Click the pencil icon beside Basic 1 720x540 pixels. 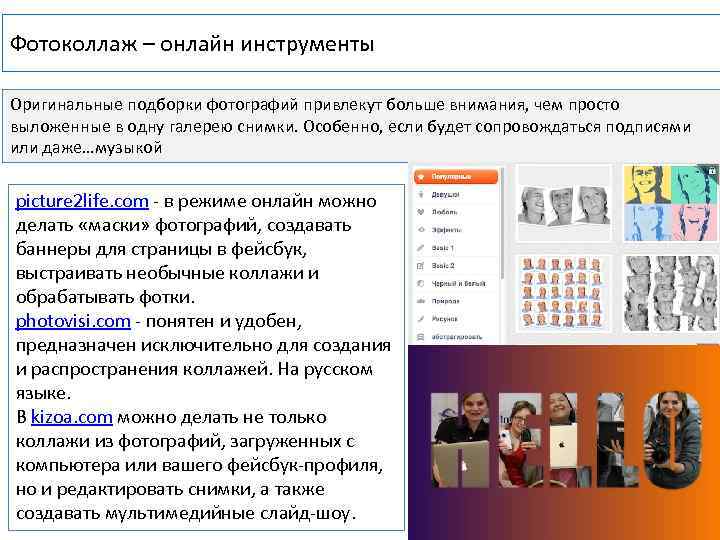[x=420, y=248]
